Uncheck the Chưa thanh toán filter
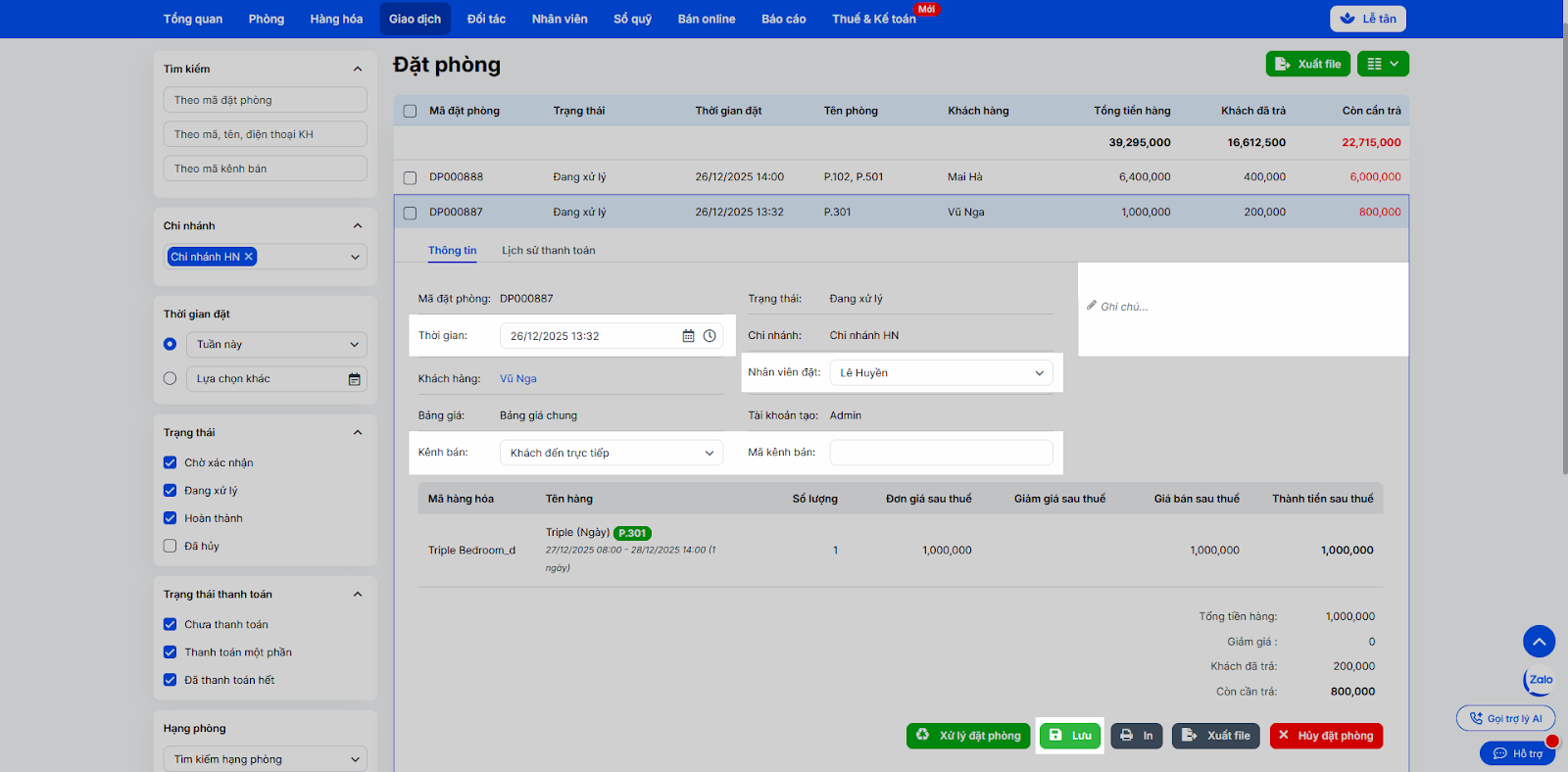 tap(170, 624)
